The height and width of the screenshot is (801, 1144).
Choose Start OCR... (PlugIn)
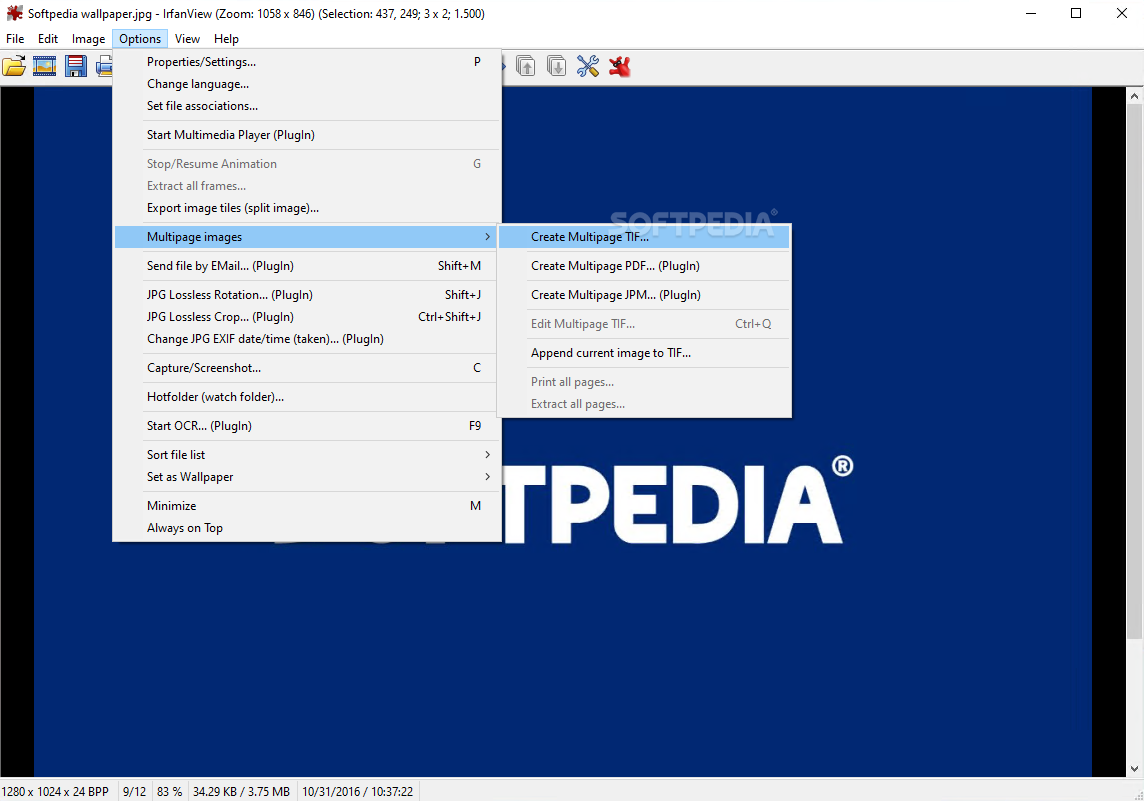coord(307,426)
